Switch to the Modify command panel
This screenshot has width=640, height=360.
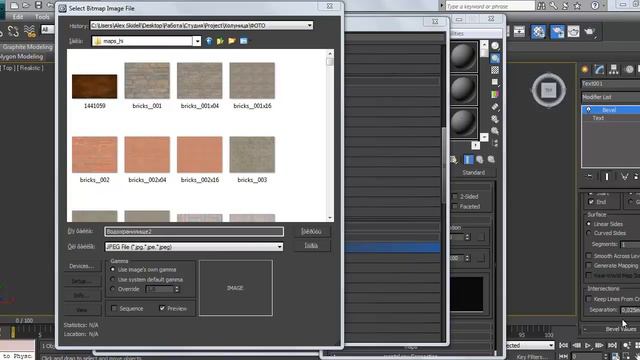pyautogui.click(x=599, y=69)
